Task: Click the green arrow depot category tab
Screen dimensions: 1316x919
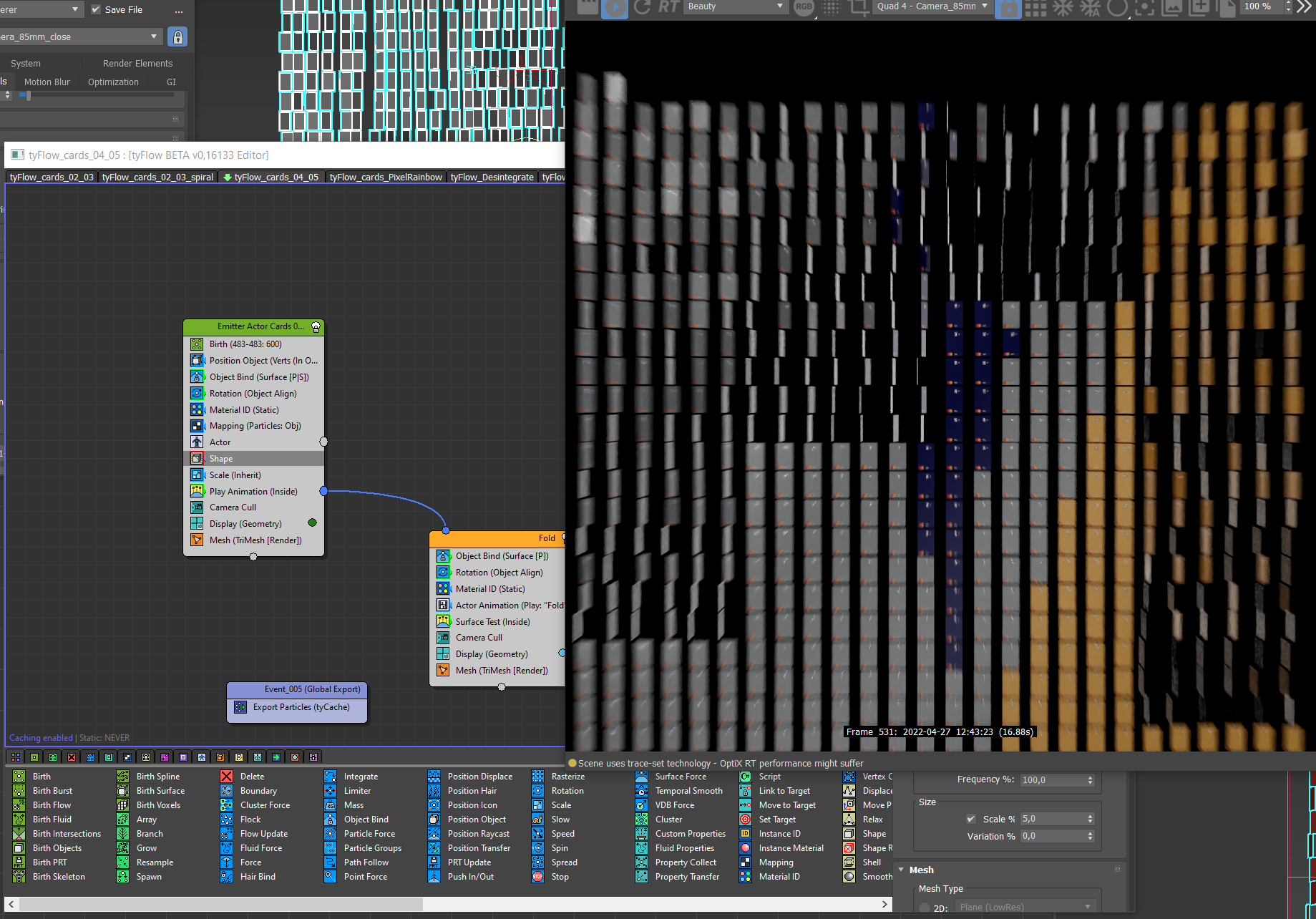Action: pos(276,757)
